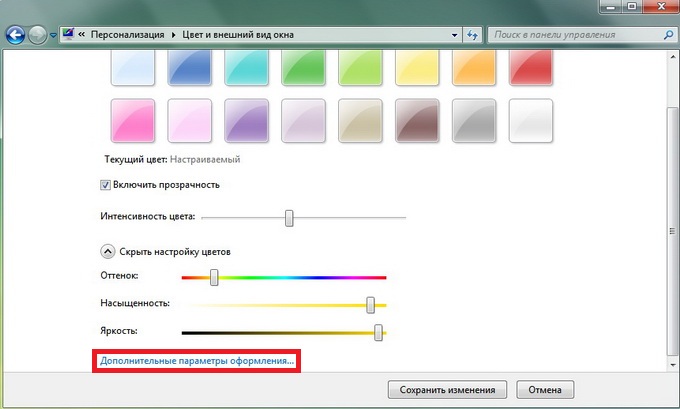Click the Текущий цвет: Настраиваемый text
This screenshot has width=680, height=409.
(x=172, y=160)
